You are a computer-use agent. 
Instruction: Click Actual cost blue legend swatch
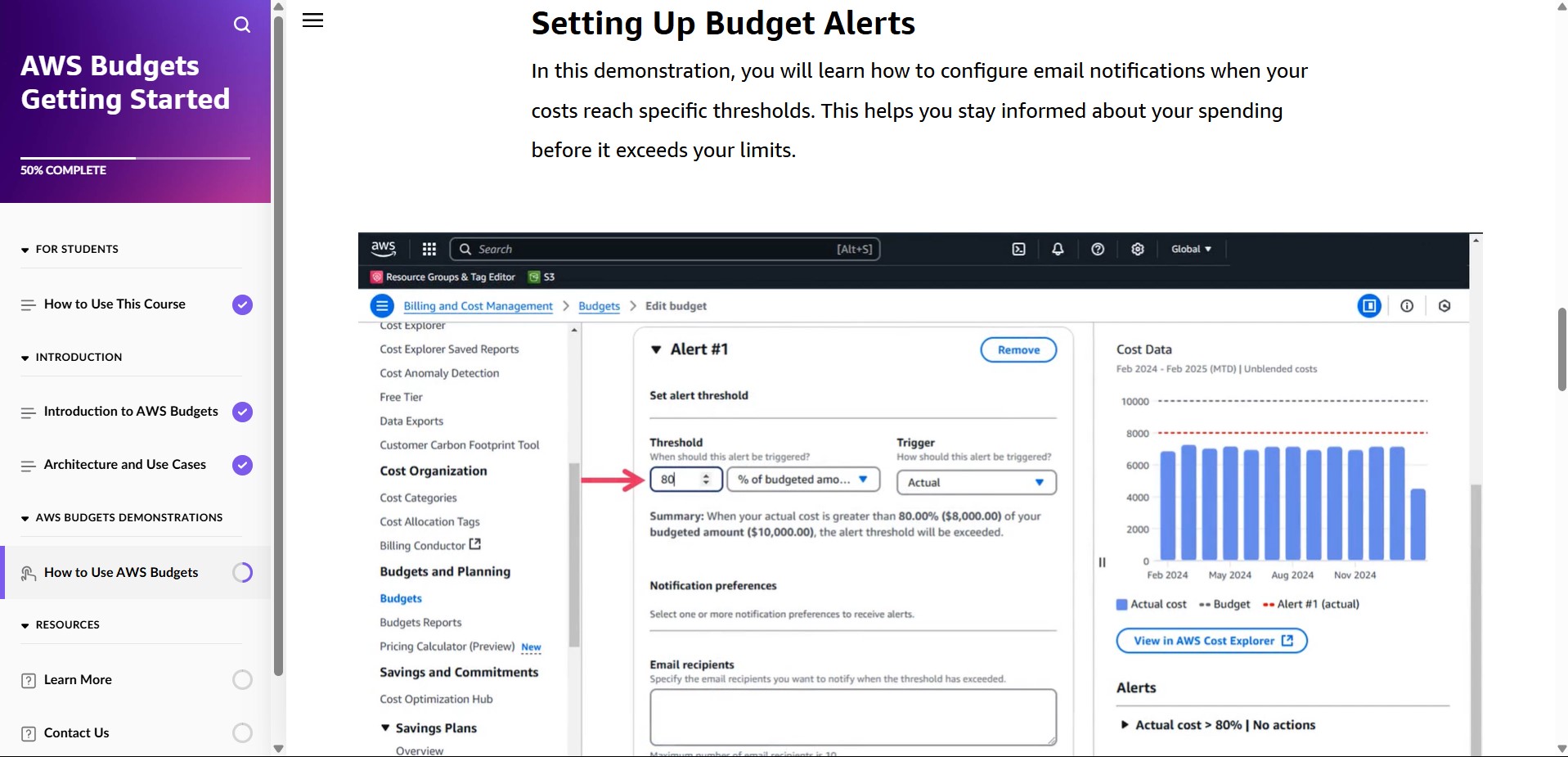coord(1121,605)
